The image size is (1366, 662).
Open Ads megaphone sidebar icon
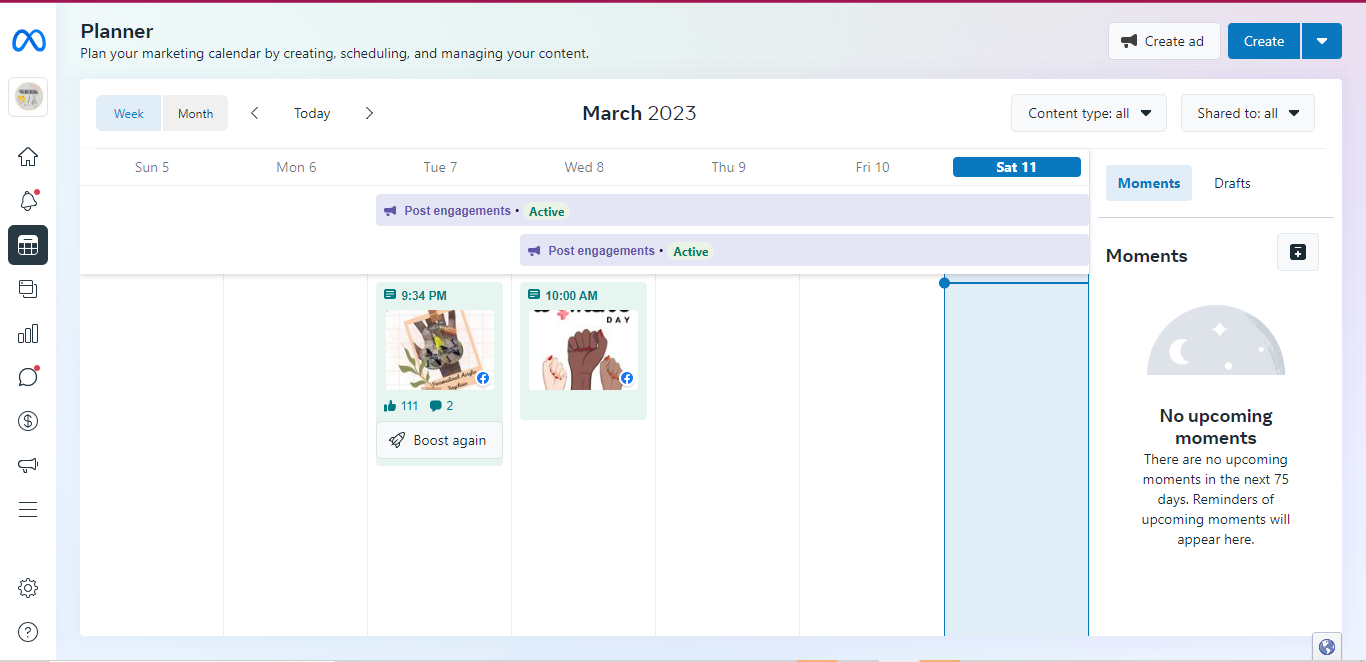(x=28, y=465)
